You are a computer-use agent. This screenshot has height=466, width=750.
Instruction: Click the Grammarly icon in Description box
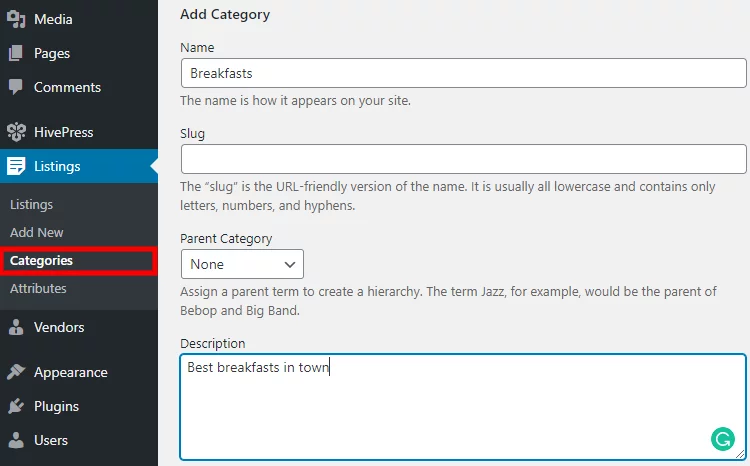[723, 439]
